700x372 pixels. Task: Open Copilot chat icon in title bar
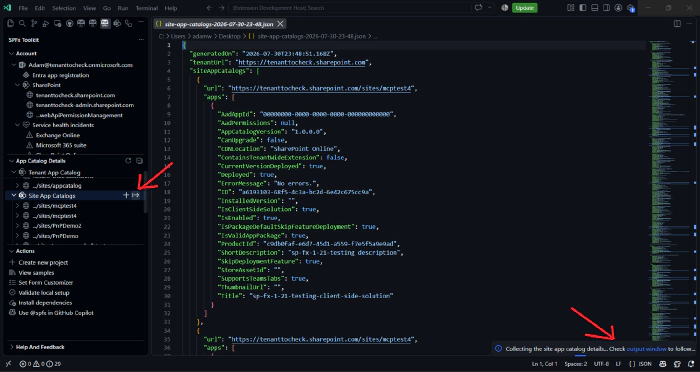tap(479, 8)
